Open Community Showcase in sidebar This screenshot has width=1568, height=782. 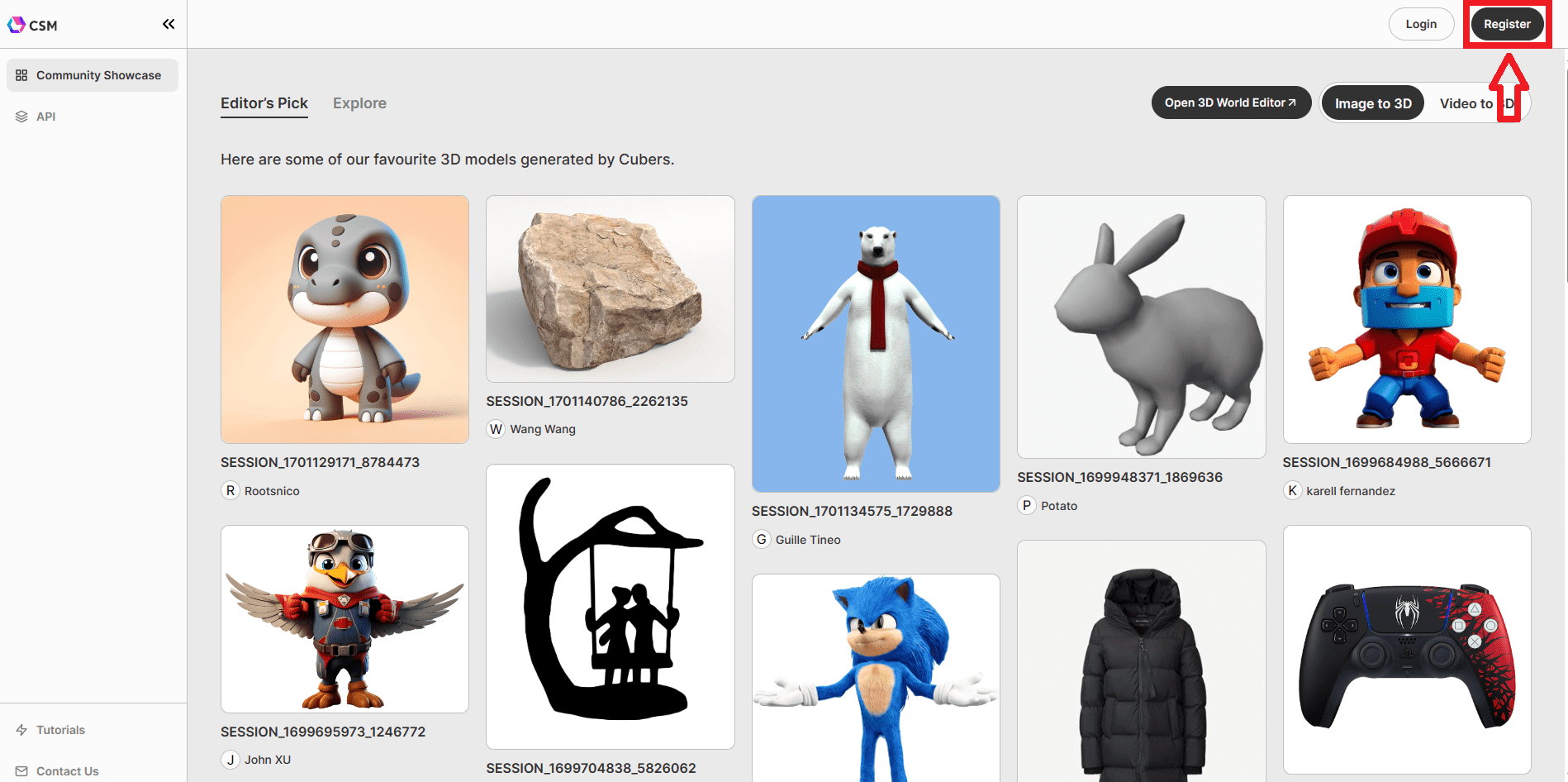pos(93,75)
